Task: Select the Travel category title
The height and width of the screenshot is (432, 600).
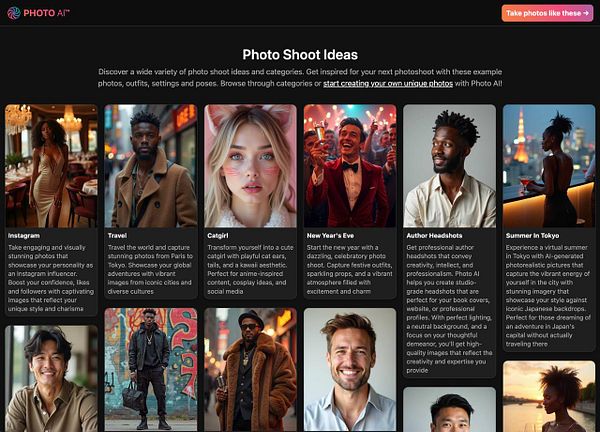Action: point(117,236)
